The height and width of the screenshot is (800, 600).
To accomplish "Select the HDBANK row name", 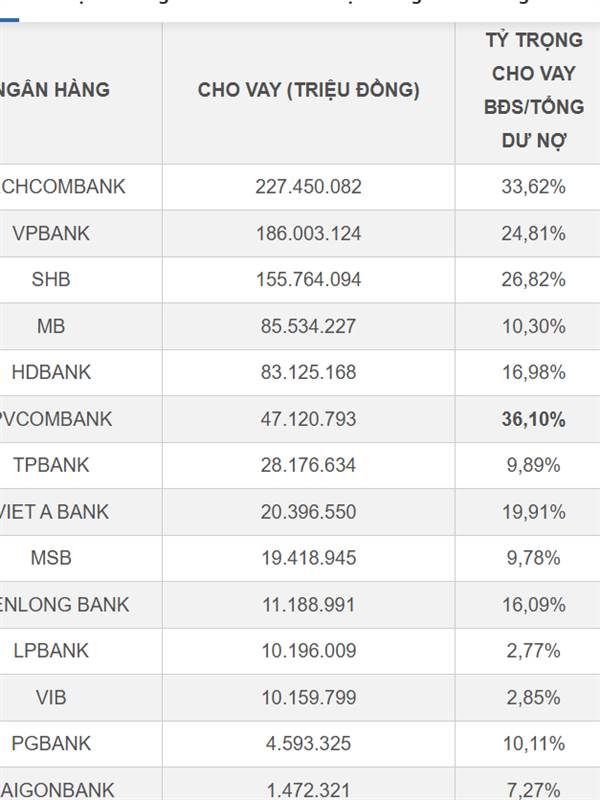I will click(51, 372).
